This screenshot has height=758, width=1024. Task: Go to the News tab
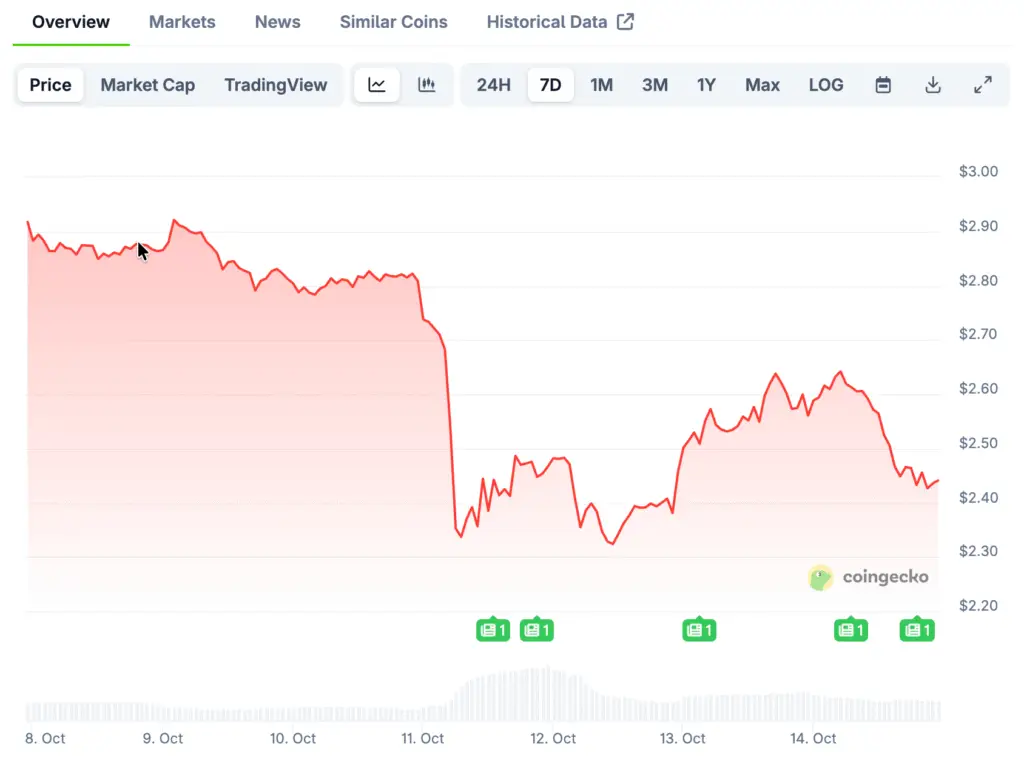tap(278, 22)
